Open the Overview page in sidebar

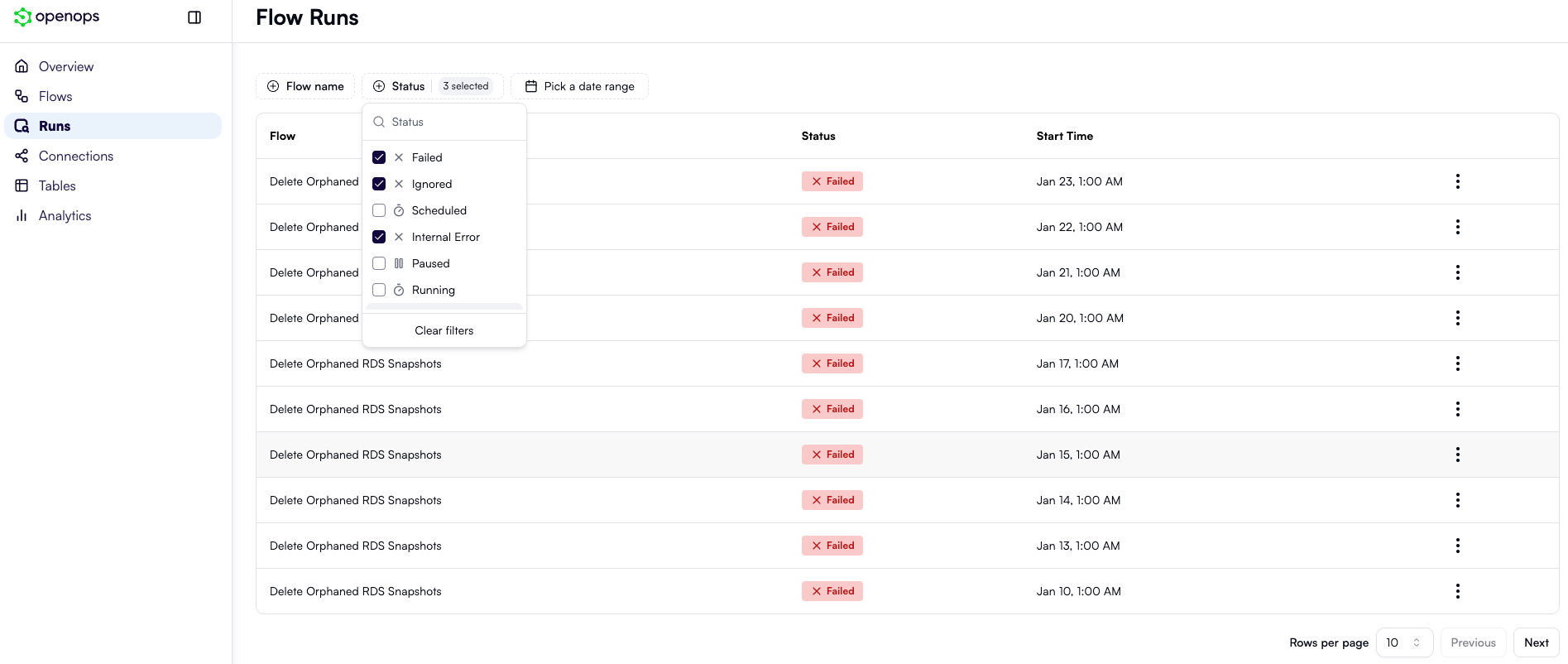113,66
